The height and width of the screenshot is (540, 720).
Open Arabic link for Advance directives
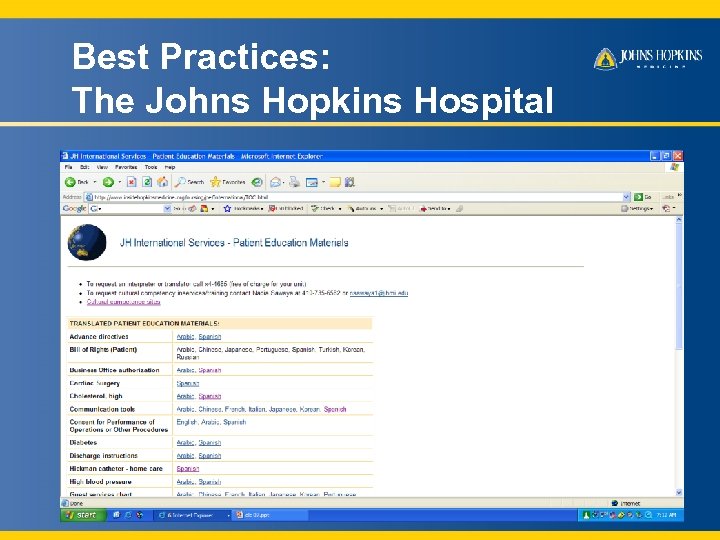186,337
